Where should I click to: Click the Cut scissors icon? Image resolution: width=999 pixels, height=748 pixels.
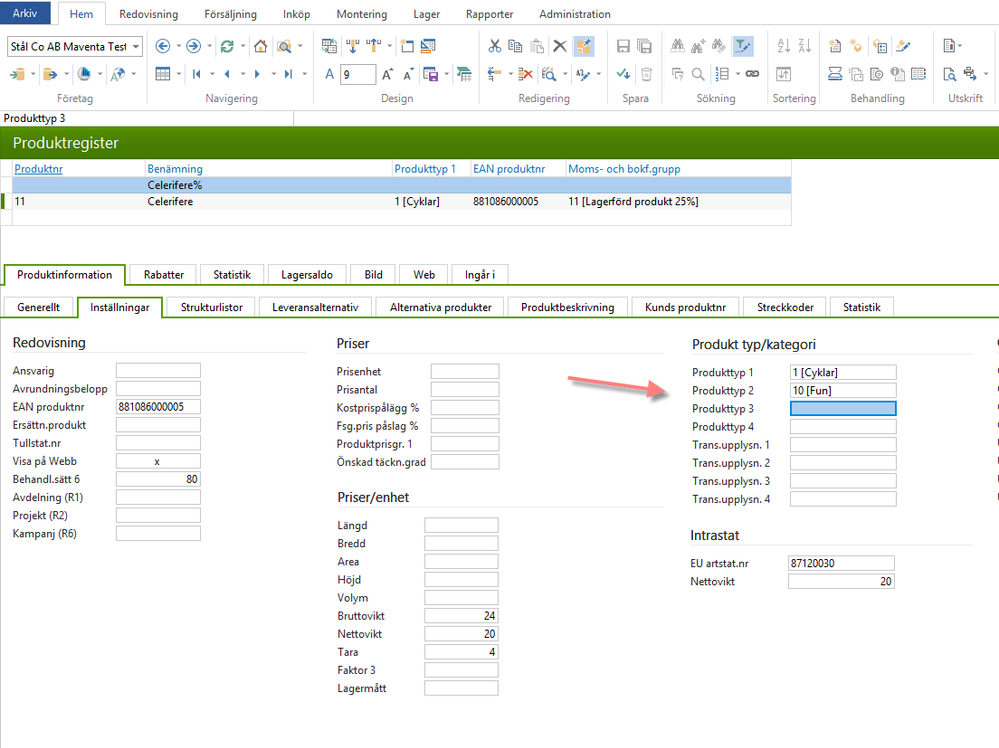click(494, 46)
